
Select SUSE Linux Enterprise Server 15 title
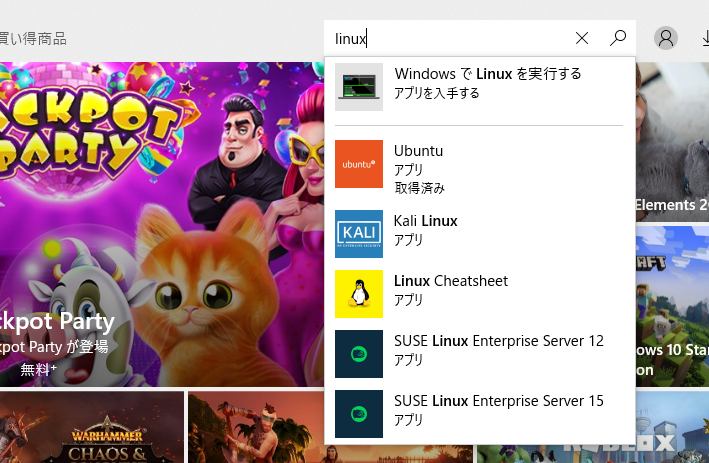click(499, 401)
